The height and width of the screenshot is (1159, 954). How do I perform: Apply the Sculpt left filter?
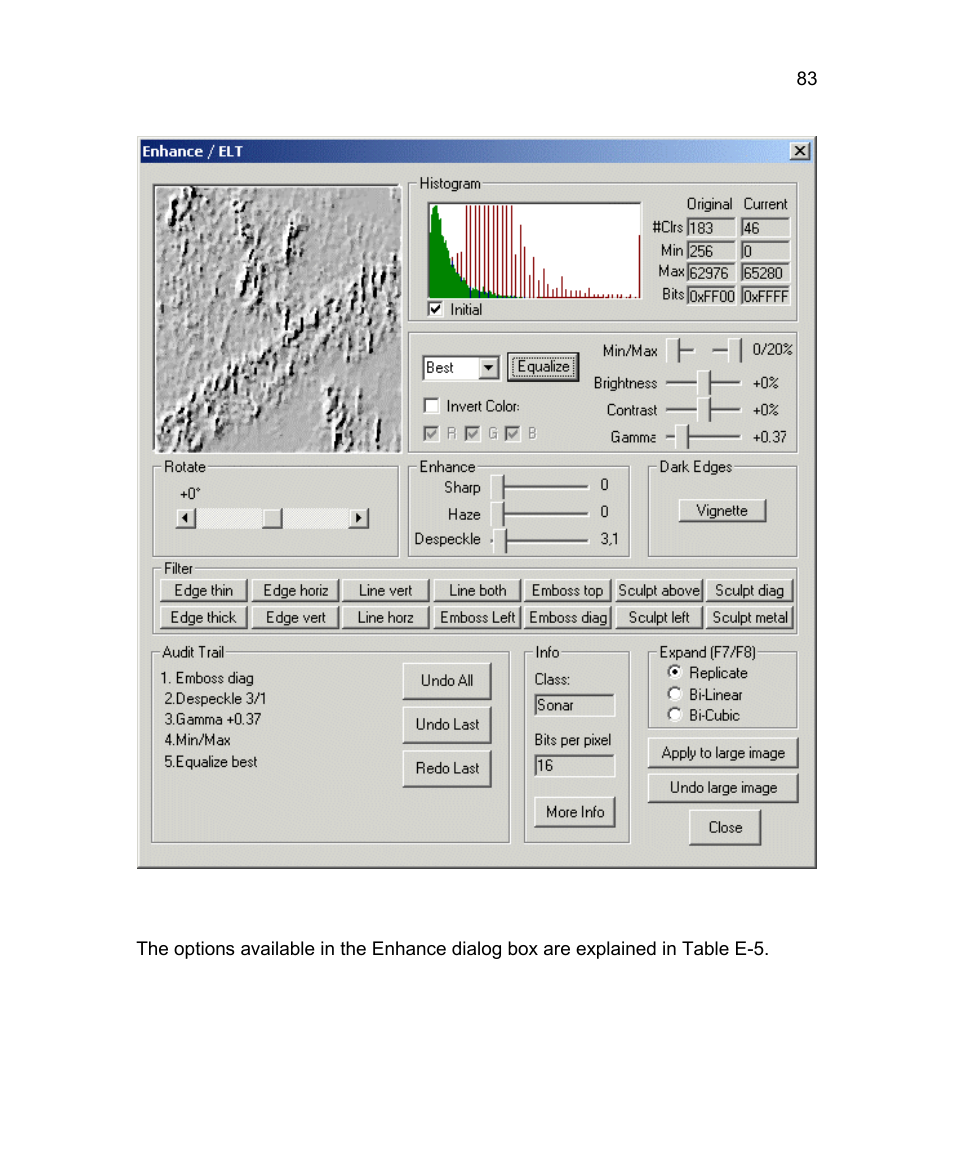(658, 617)
